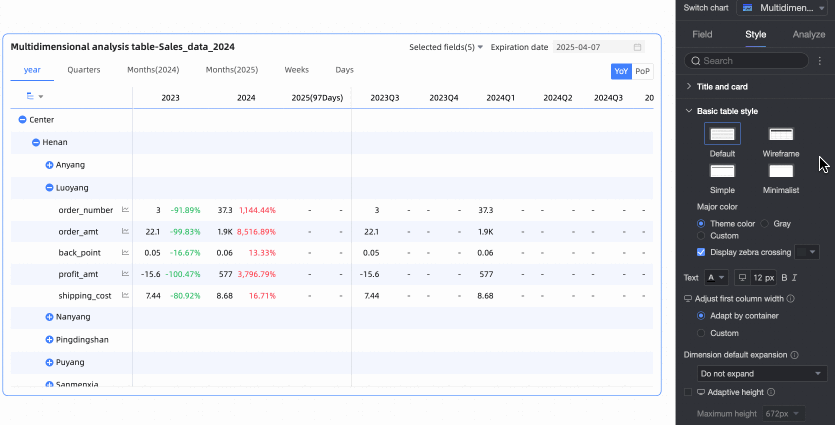
Task: Collapse the Center row
Action: click(22, 120)
